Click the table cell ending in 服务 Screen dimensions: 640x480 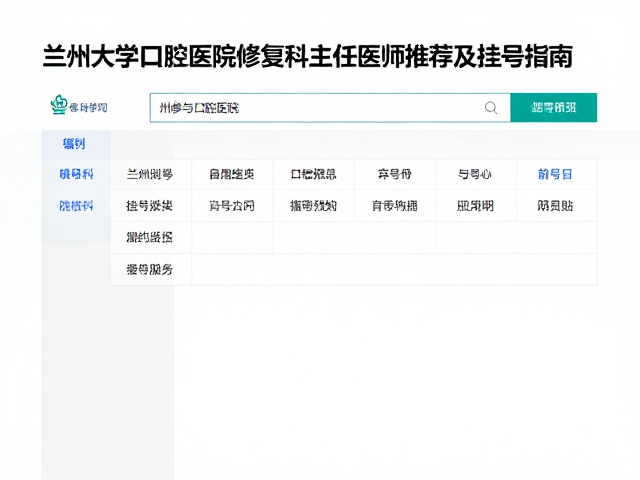150,269
